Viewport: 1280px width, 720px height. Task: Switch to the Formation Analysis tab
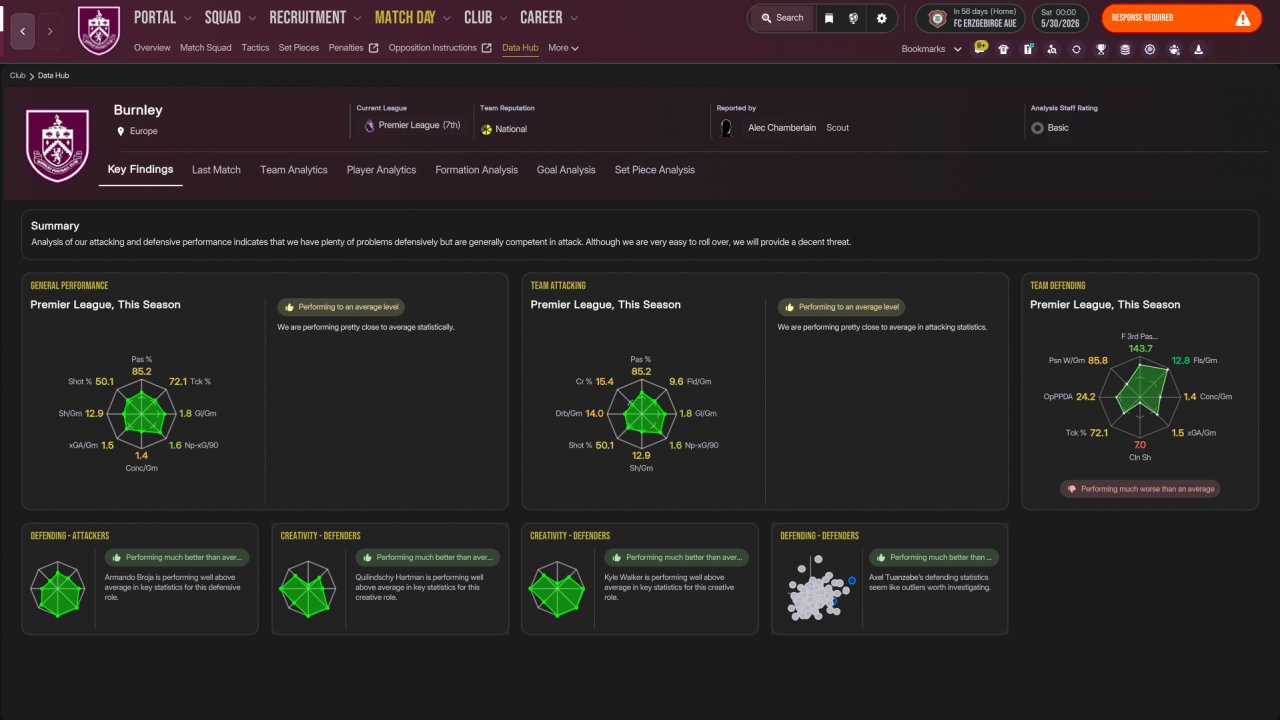click(x=476, y=170)
